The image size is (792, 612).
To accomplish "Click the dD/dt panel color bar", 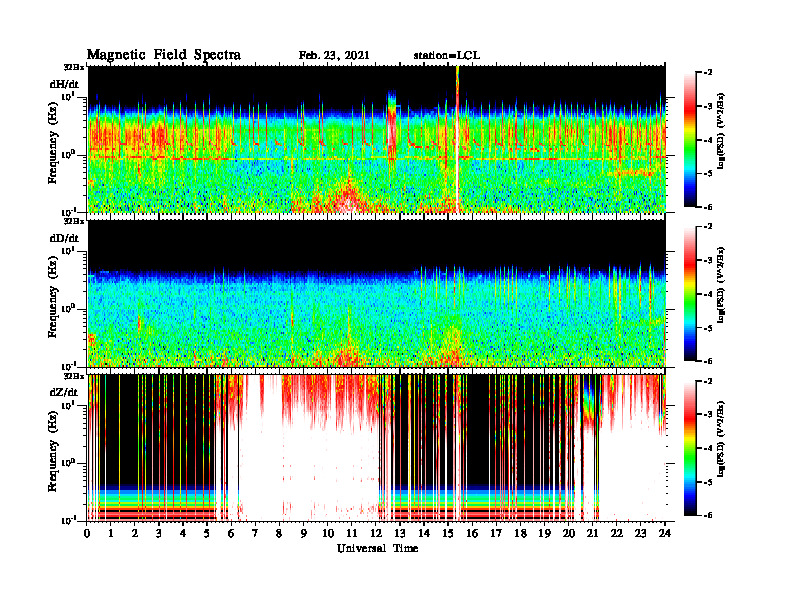I will [690, 294].
